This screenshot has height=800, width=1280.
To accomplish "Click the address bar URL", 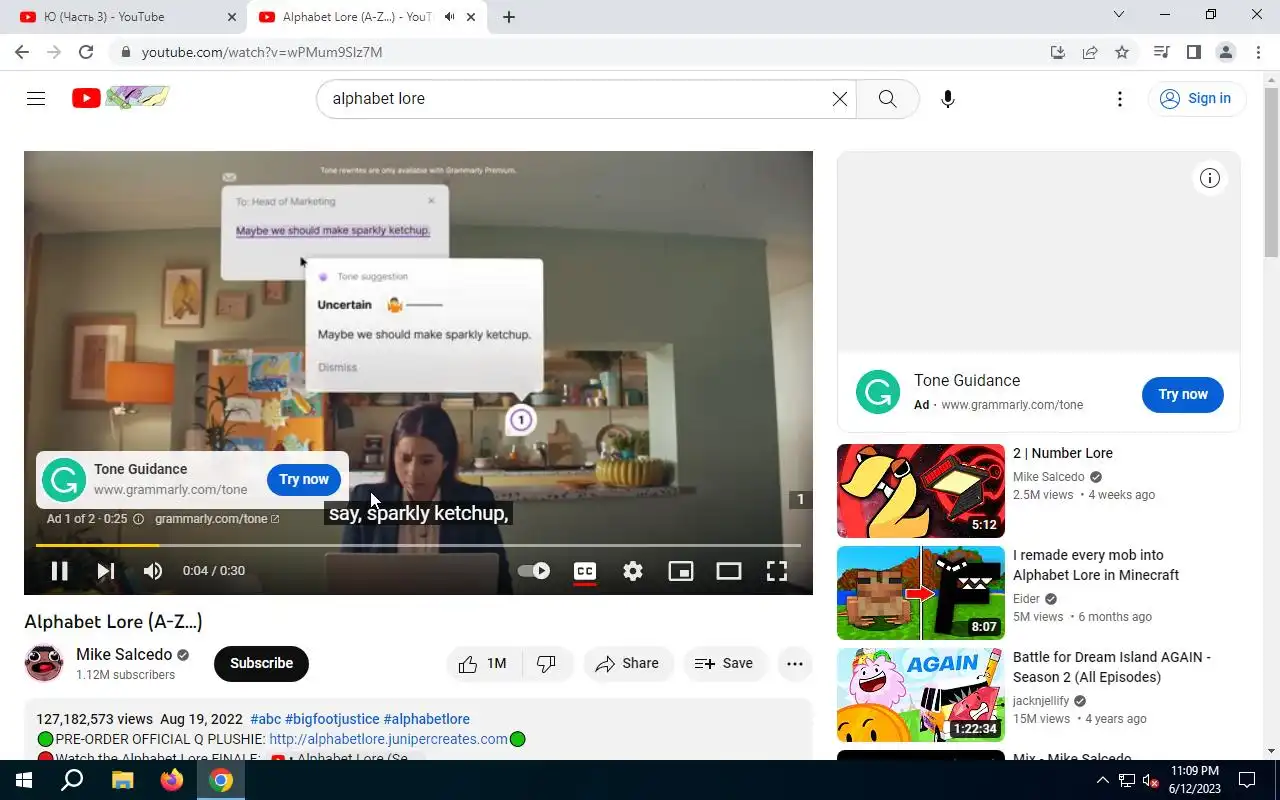I will pyautogui.click(x=262, y=52).
